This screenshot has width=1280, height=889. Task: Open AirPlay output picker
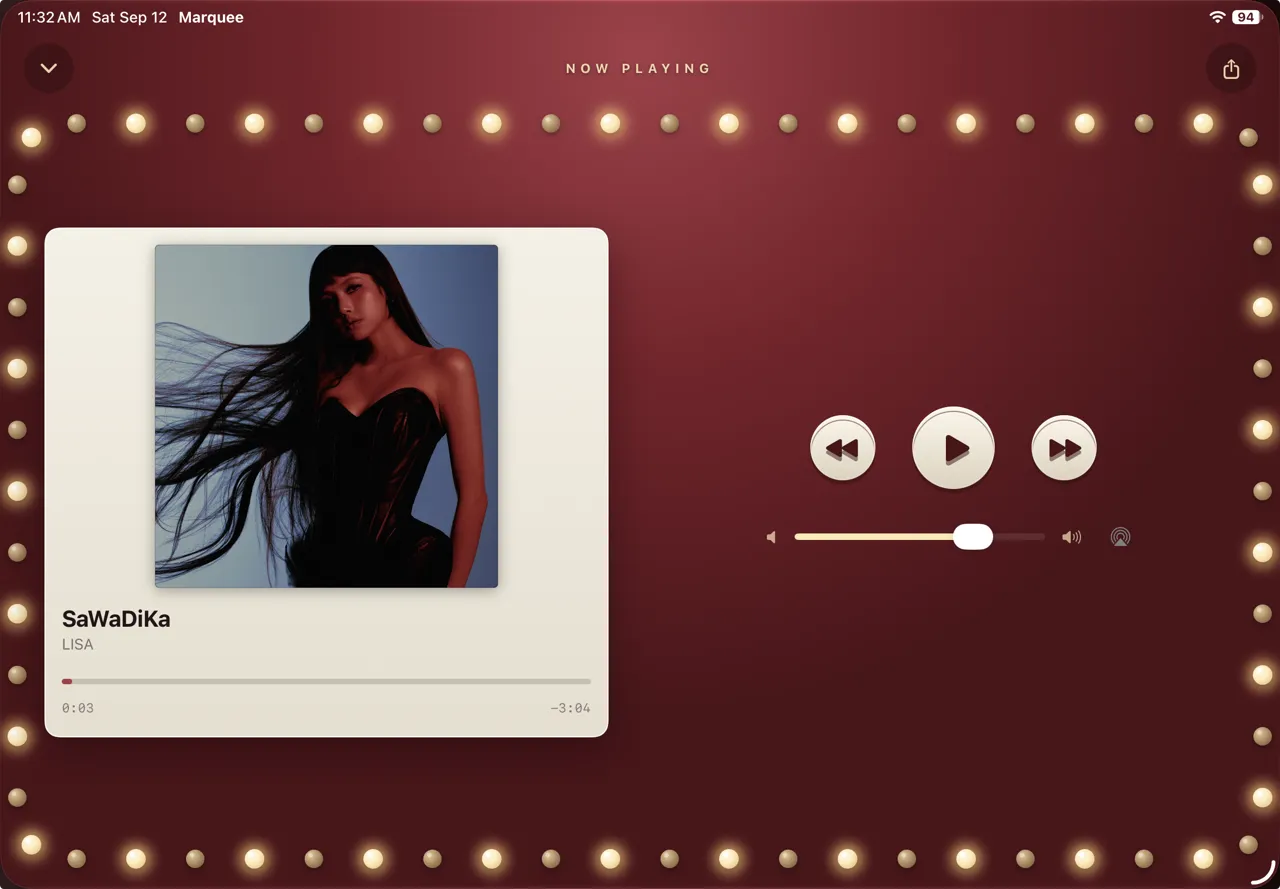pyautogui.click(x=1121, y=537)
